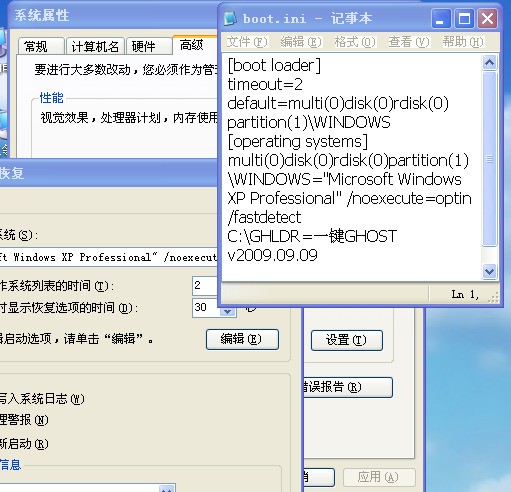The height and width of the screenshot is (492, 511).
Task: Click the Notepad vertical scrollbar thumb
Action: click(x=490, y=159)
